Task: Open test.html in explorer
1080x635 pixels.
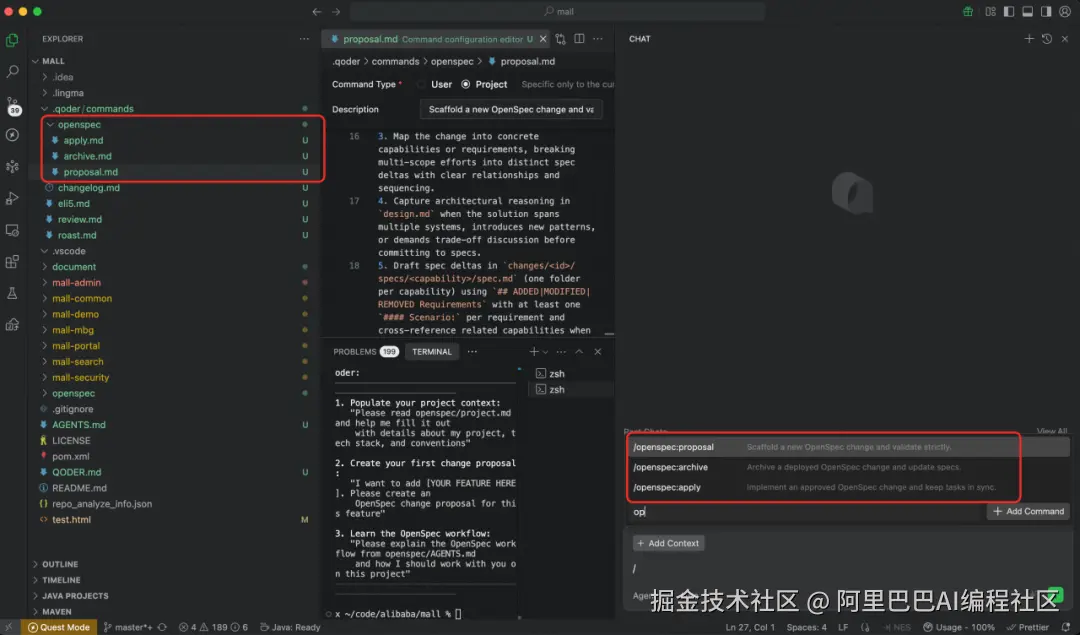Action: click(x=71, y=521)
